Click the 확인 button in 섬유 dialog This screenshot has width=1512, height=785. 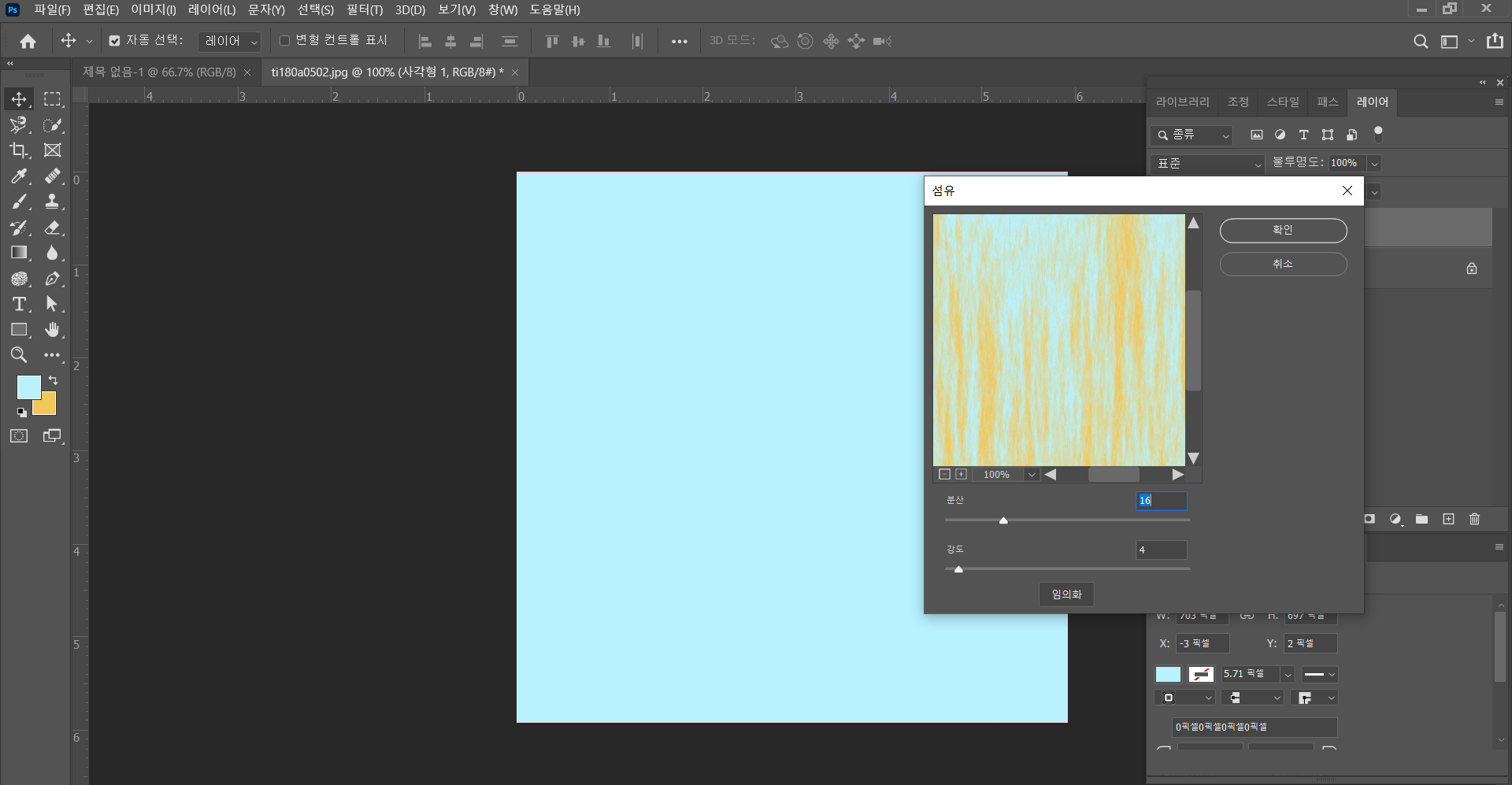pyautogui.click(x=1283, y=231)
